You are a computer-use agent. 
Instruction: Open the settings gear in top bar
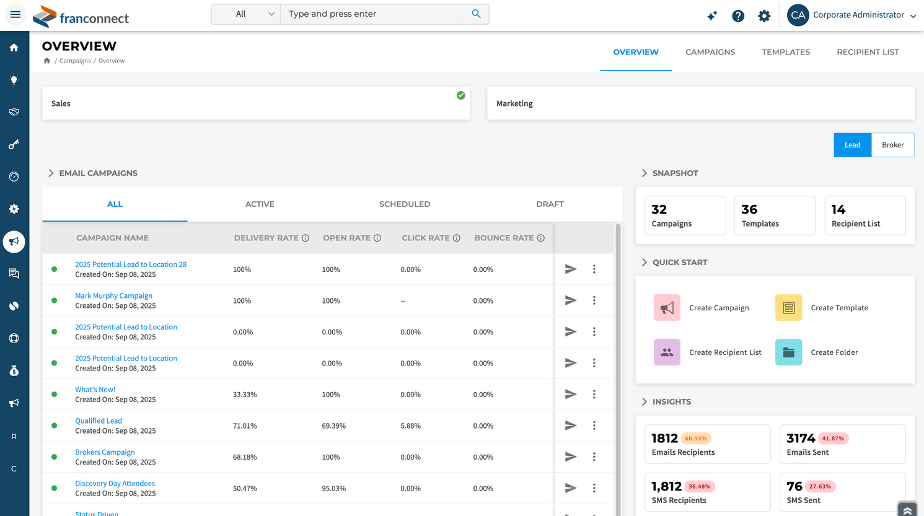pos(764,16)
